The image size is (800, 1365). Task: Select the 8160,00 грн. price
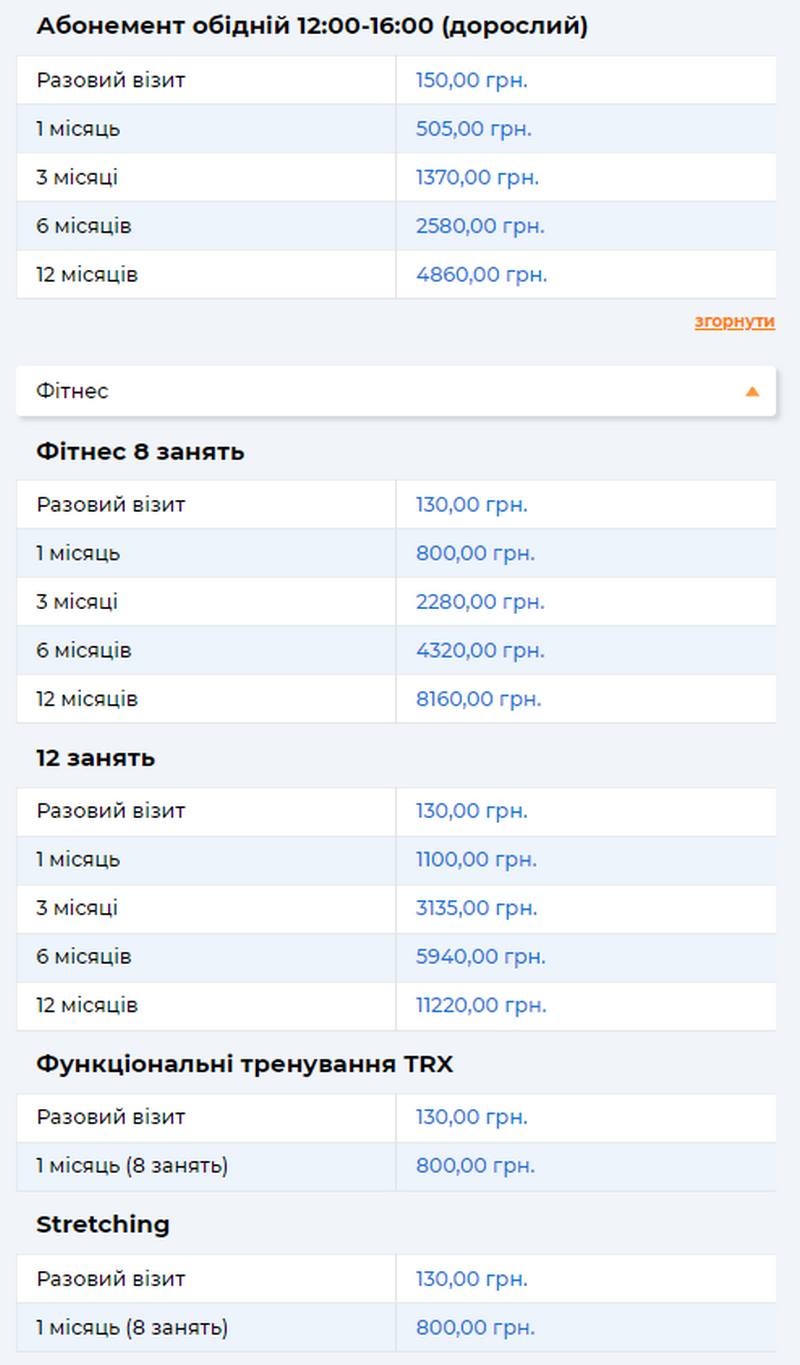(x=479, y=699)
